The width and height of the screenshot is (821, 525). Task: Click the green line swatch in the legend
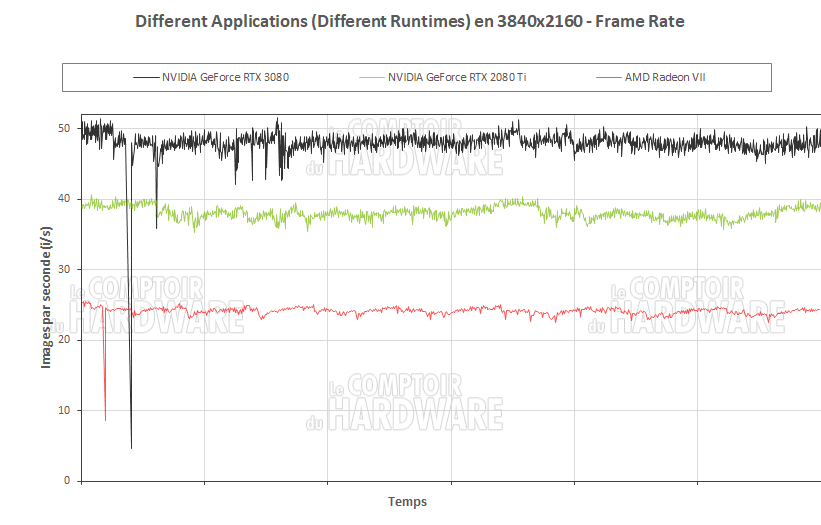point(371,77)
